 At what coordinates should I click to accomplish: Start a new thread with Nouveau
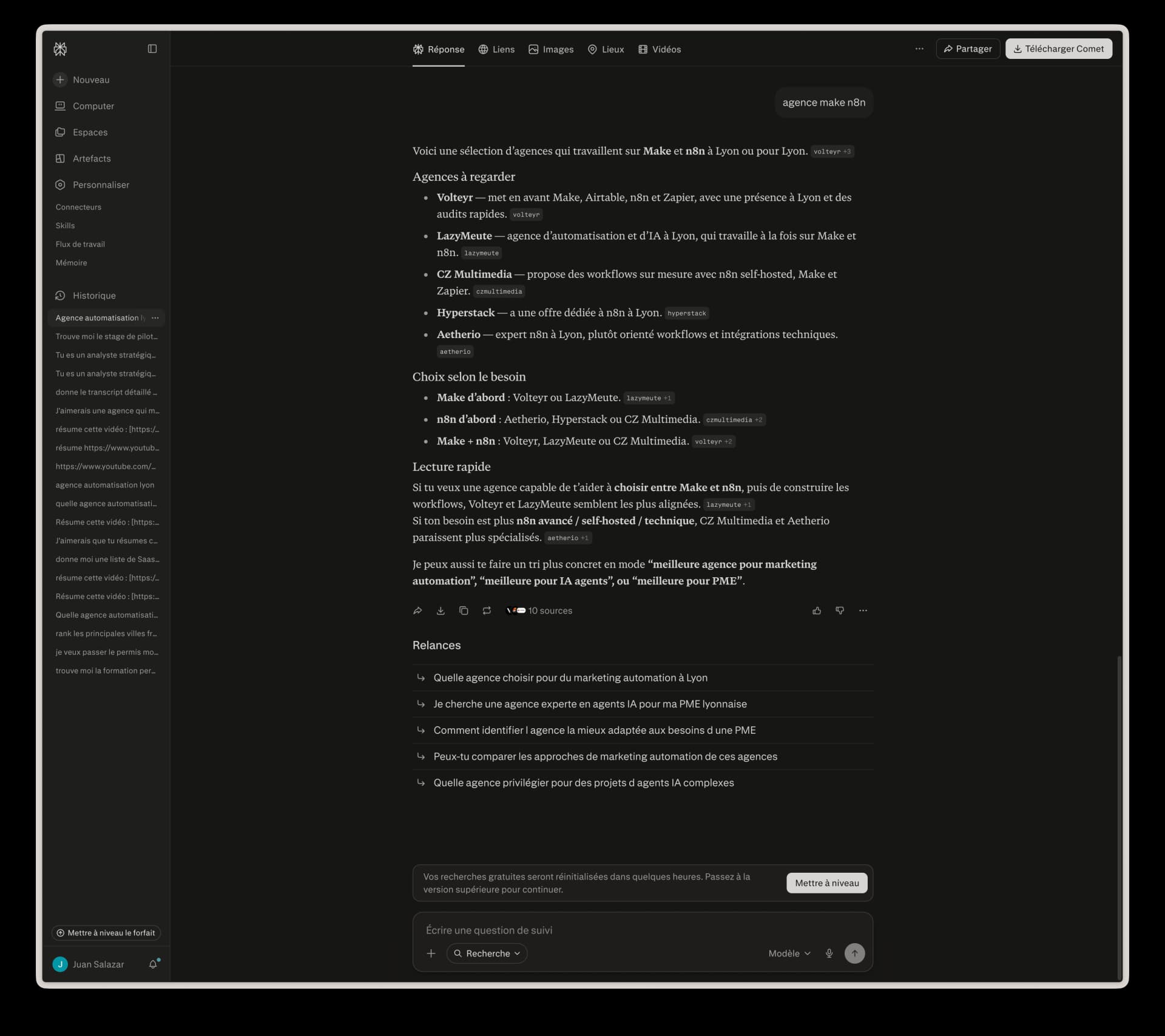82,80
